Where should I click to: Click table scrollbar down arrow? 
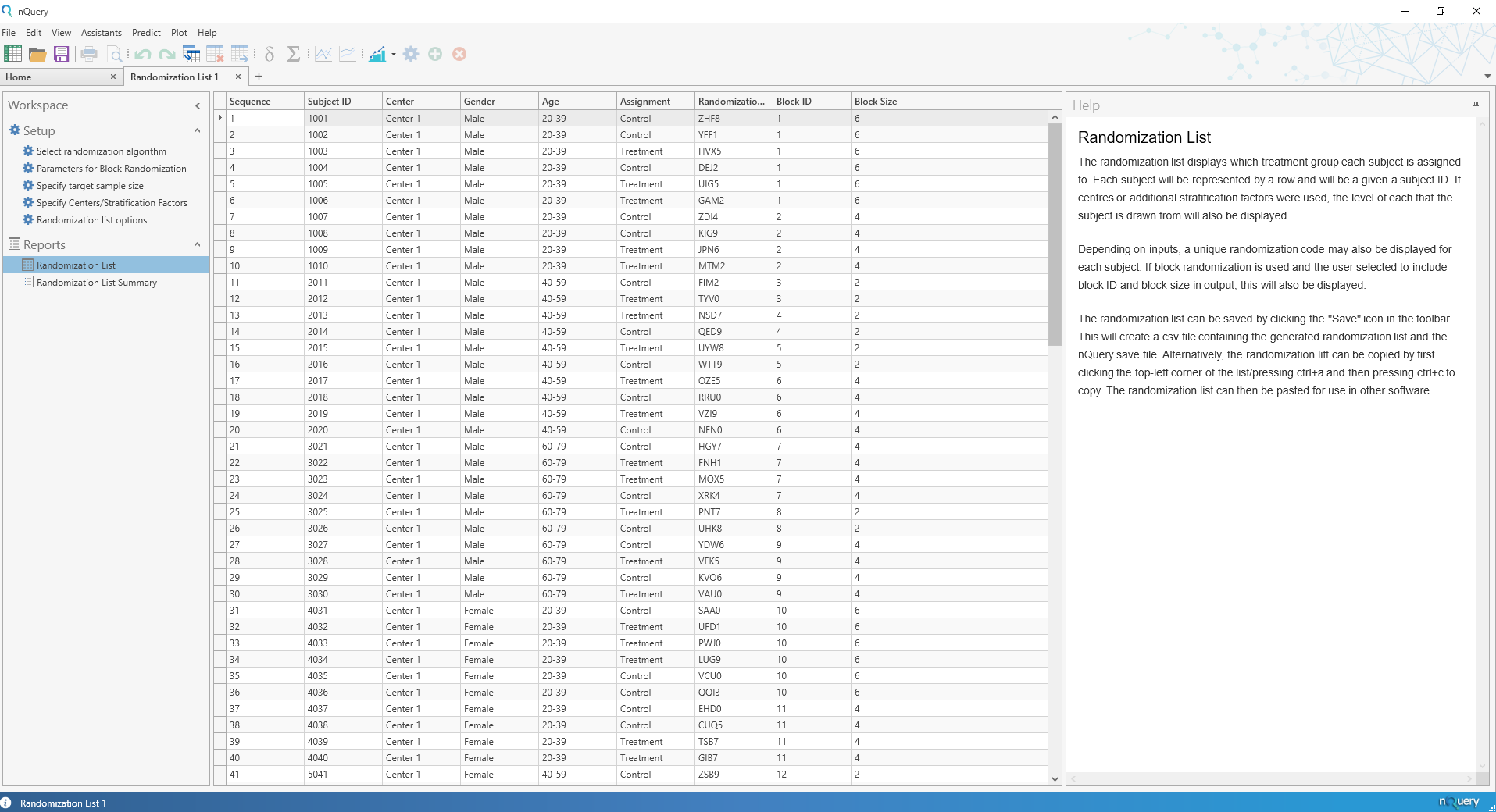click(1055, 778)
